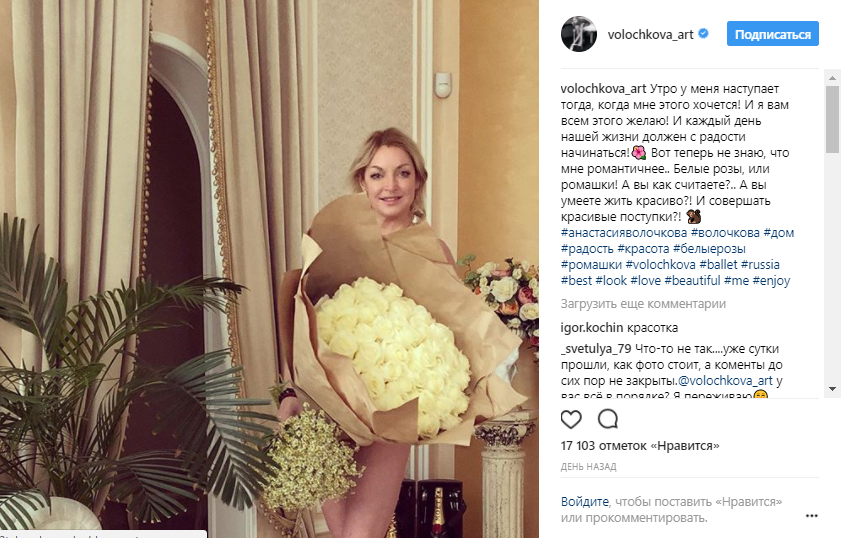The height and width of the screenshot is (538, 841).
Task: Like the post with heart icon
Action: pos(571,419)
